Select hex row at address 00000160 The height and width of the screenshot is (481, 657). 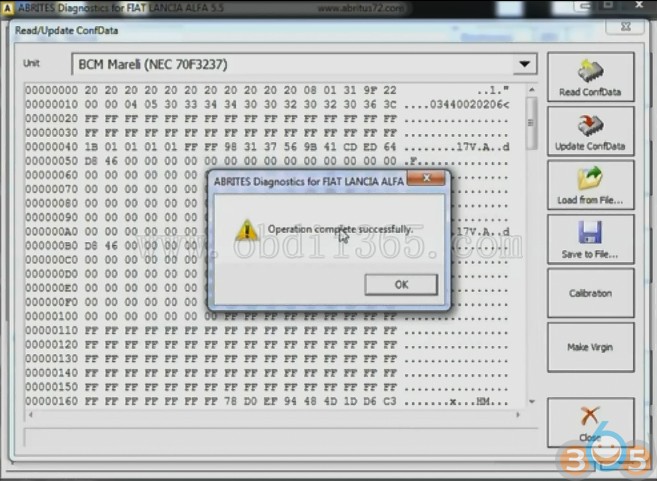pyautogui.click(x=267, y=401)
